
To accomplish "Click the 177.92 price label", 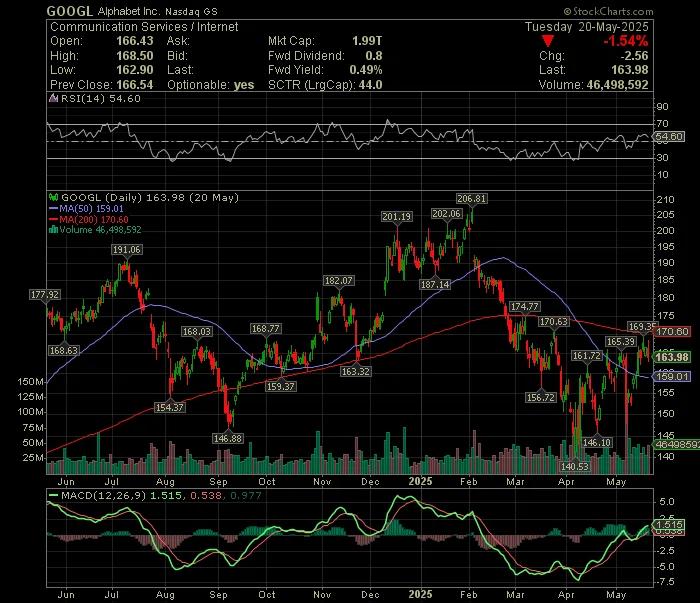I will pyautogui.click(x=45, y=295).
